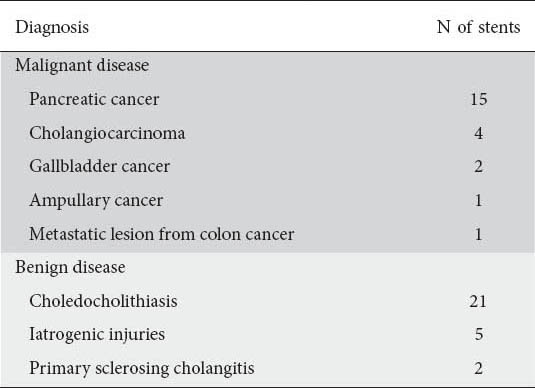Click the Gallbladder cancer value 2
The height and width of the screenshot is (388, 535).
478,167
